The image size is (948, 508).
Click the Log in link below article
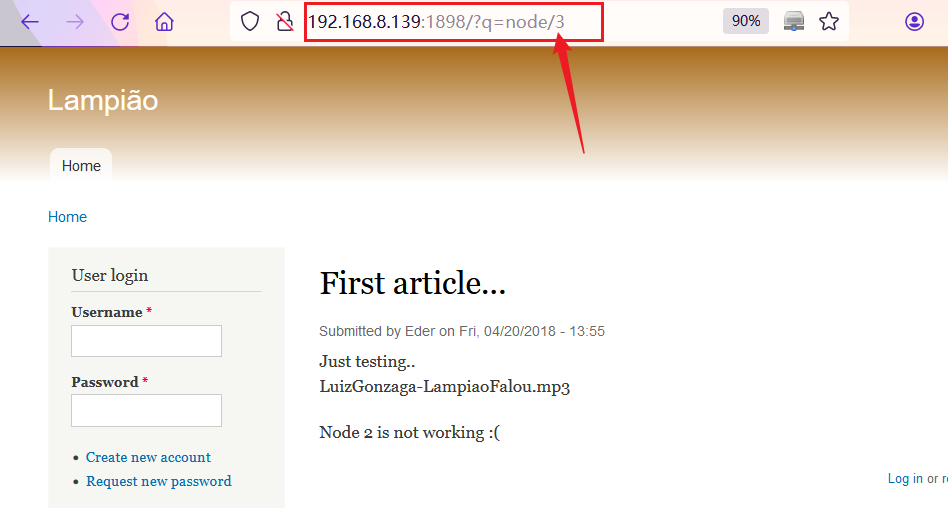click(x=905, y=479)
